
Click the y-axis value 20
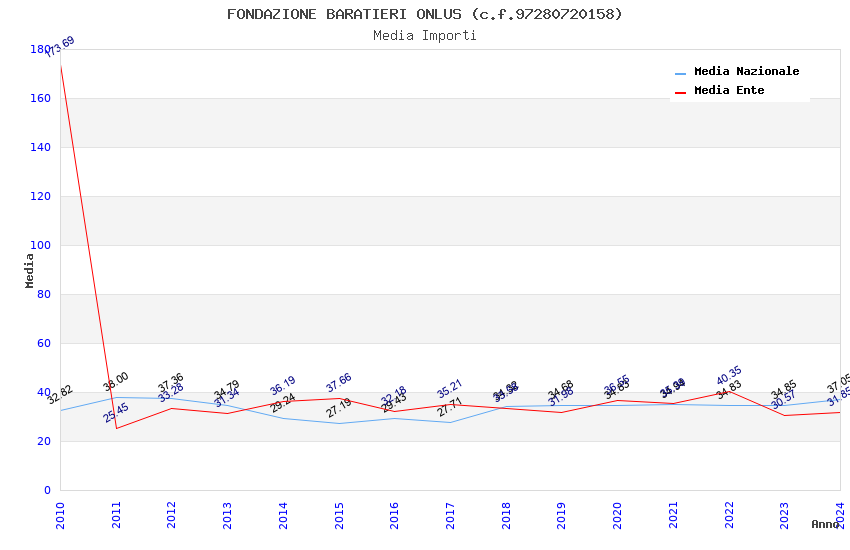44,442
